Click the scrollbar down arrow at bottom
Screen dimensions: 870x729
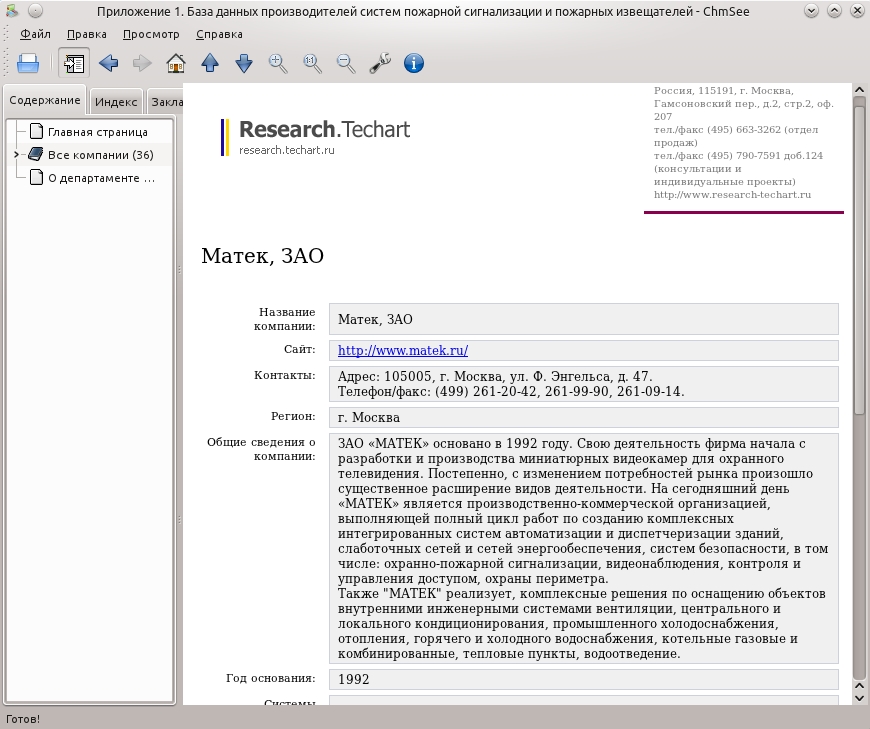click(x=859, y=698)
